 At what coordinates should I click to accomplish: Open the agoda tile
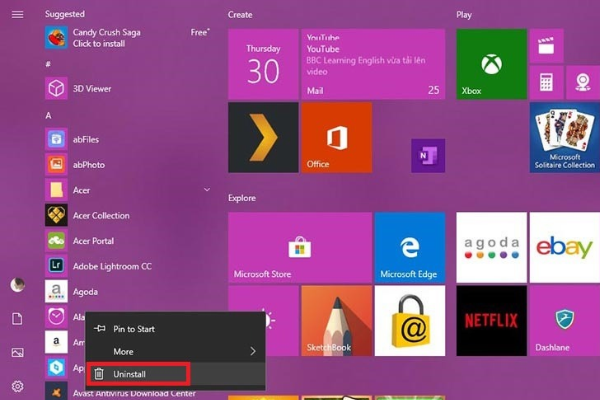tap(491, 247)
